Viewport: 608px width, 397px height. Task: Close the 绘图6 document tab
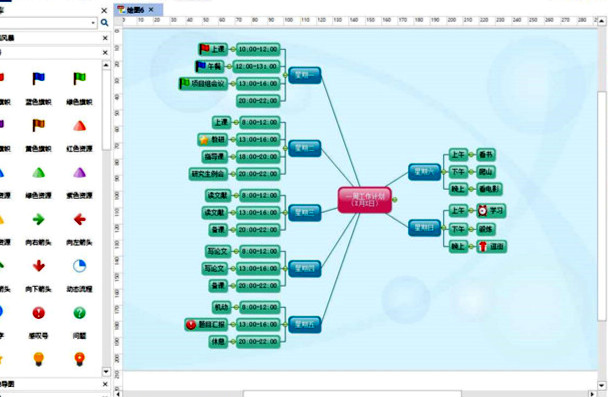pos(151,9)
